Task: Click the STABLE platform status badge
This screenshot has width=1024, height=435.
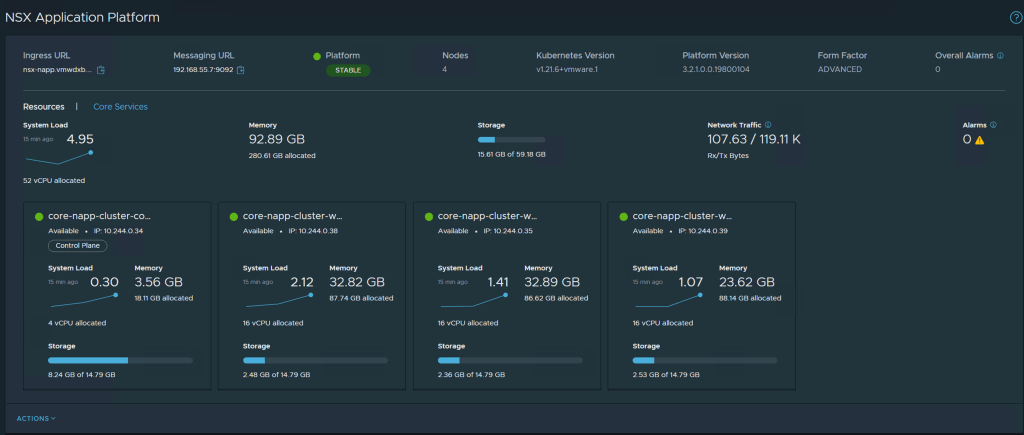Action: point(347,70)
